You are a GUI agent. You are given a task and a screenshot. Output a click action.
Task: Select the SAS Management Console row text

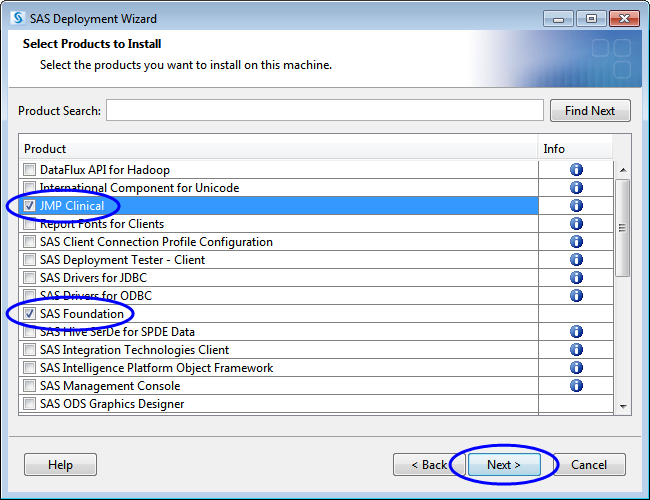[110, 386]
